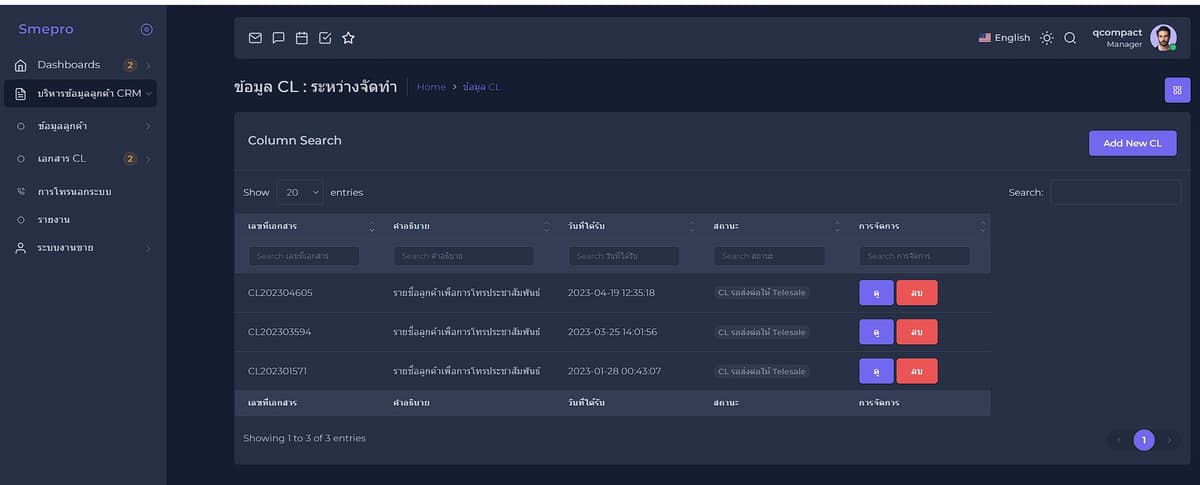1200x485 pixels.
Task: Click the Add New CL button
Action: [x=1132, y=143]
